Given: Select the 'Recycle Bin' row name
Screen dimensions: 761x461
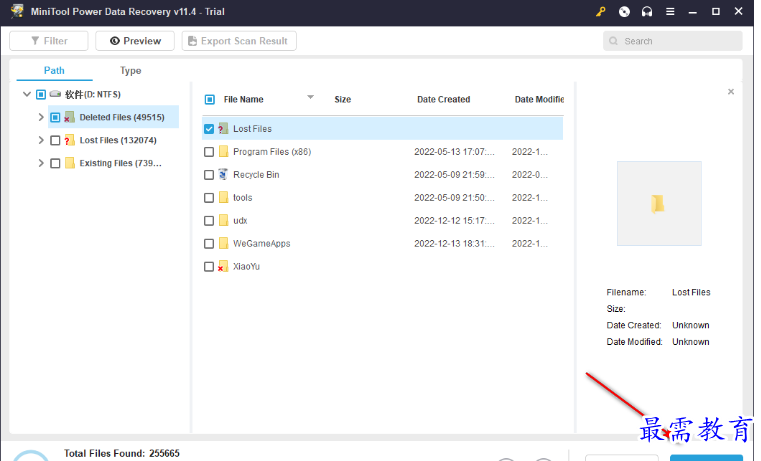Looking at the screenshot, I should [256, 175].
